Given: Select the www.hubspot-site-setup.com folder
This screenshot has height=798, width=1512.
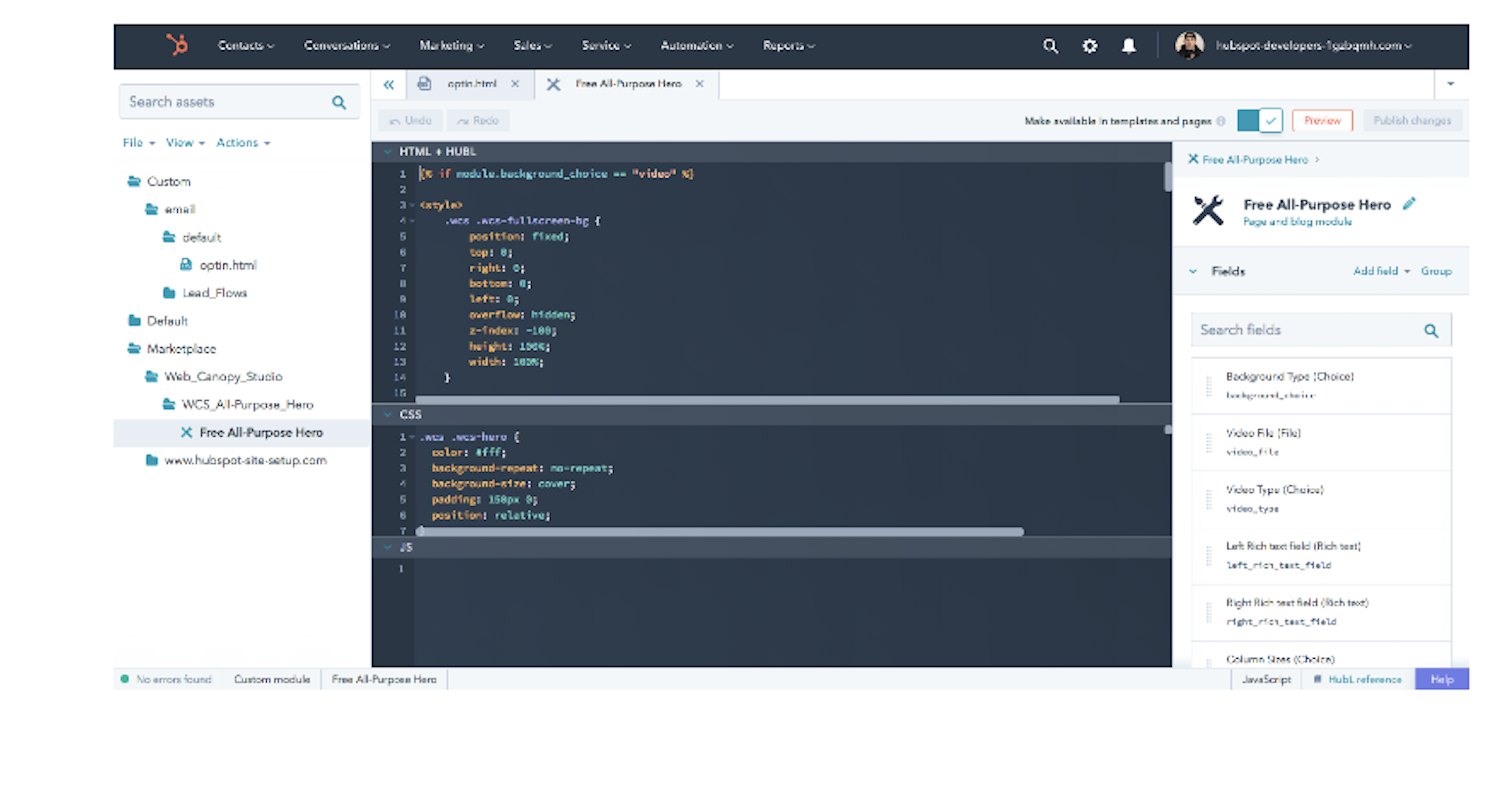Looking at the screenshot, I should click(x=236, y=461).
